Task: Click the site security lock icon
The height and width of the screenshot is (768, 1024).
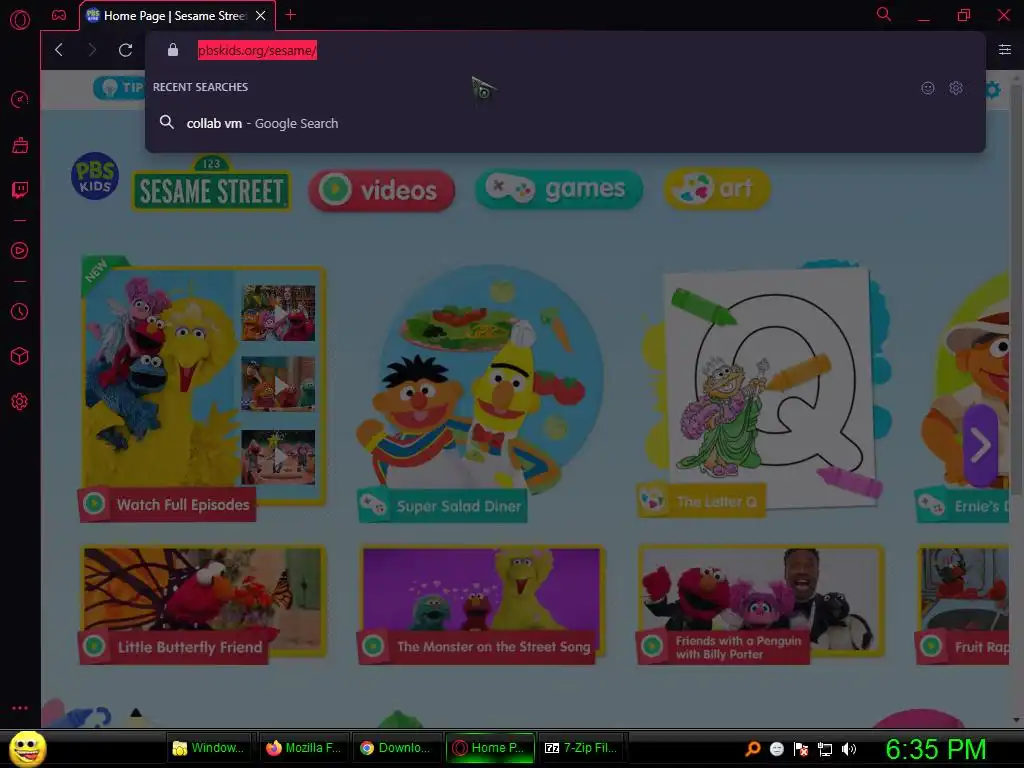Action: (173, 50)
